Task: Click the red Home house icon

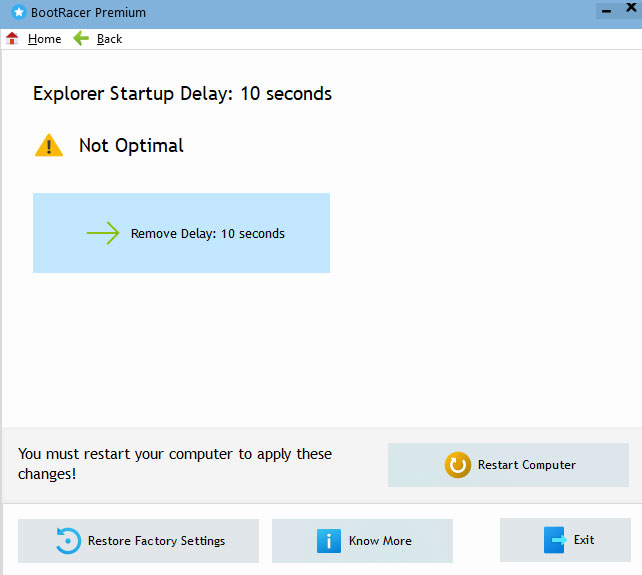Action: tap(12, 39)
